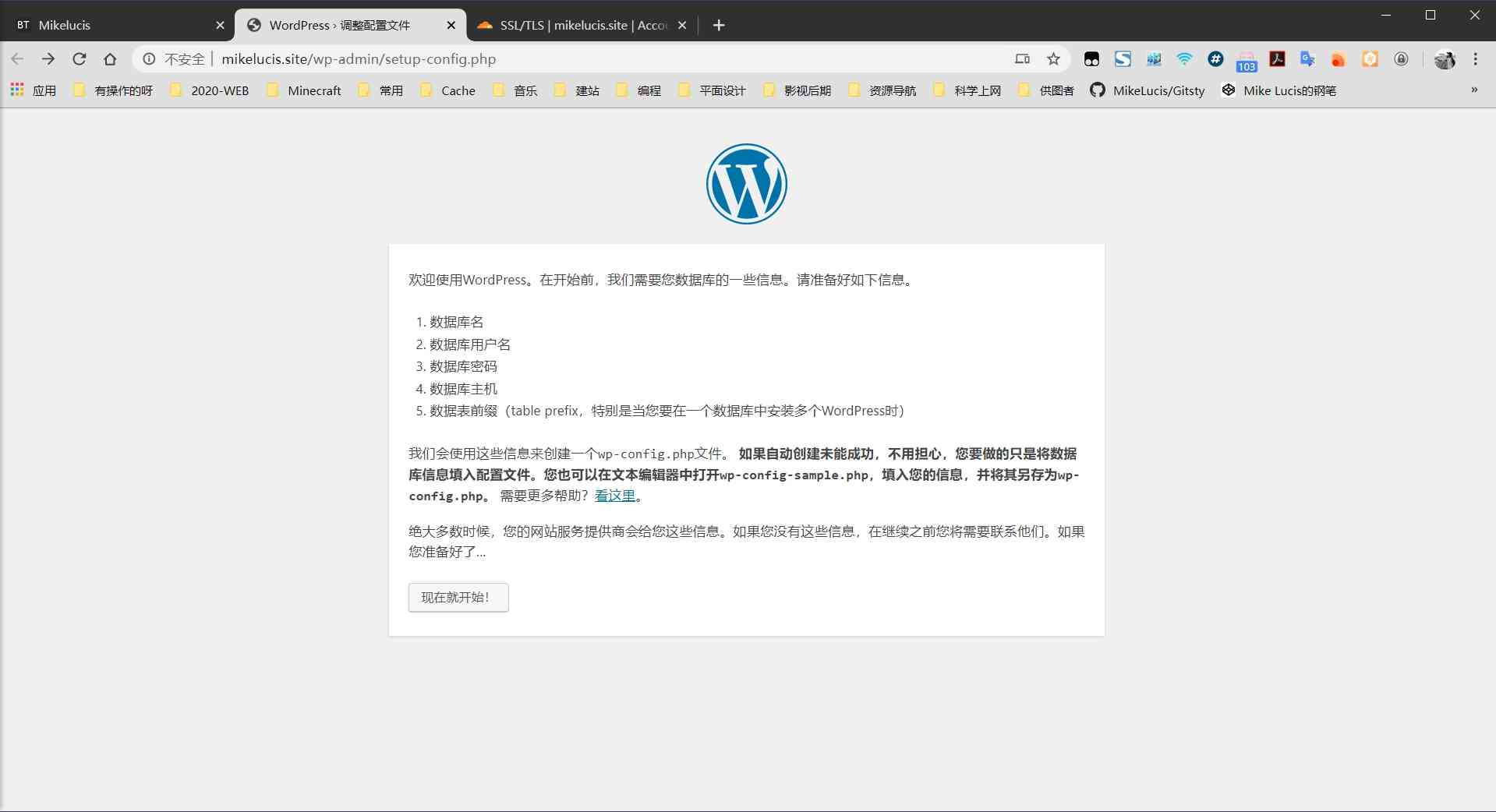1496x812 pixels.
Task: Click the list item 数据库密码
Action: click(463, 366)
